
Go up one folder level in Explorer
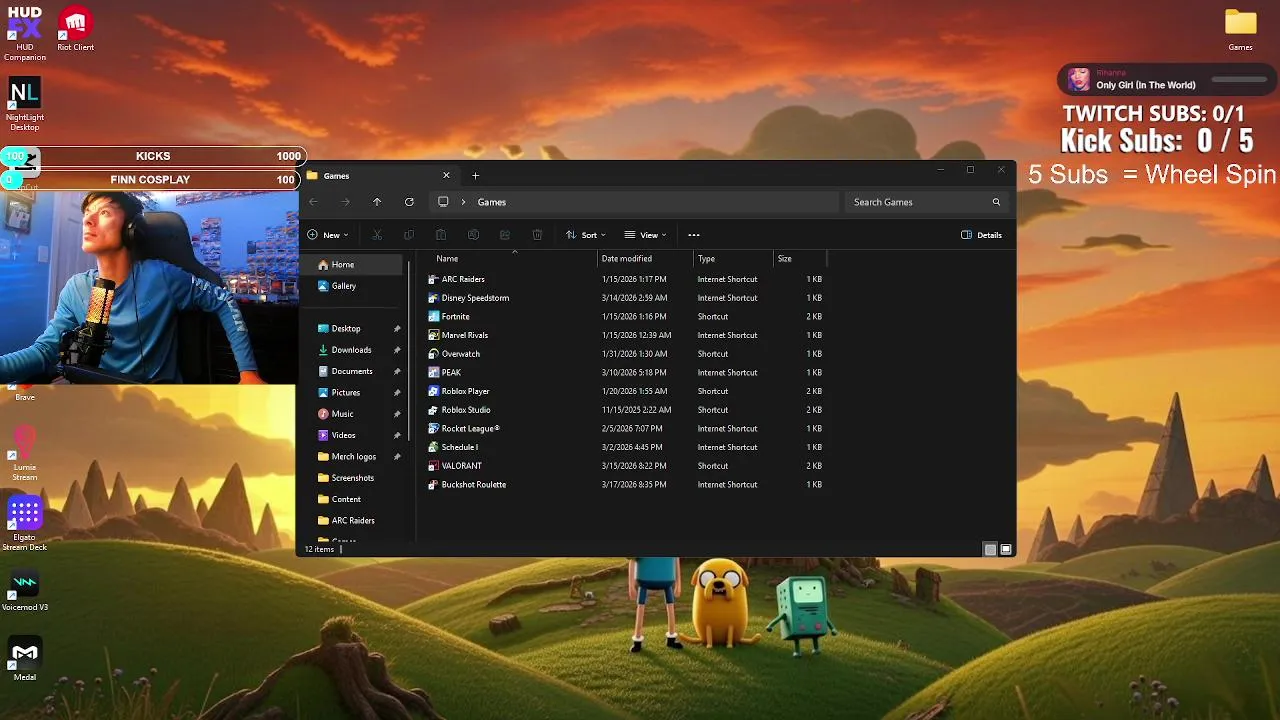377,202
